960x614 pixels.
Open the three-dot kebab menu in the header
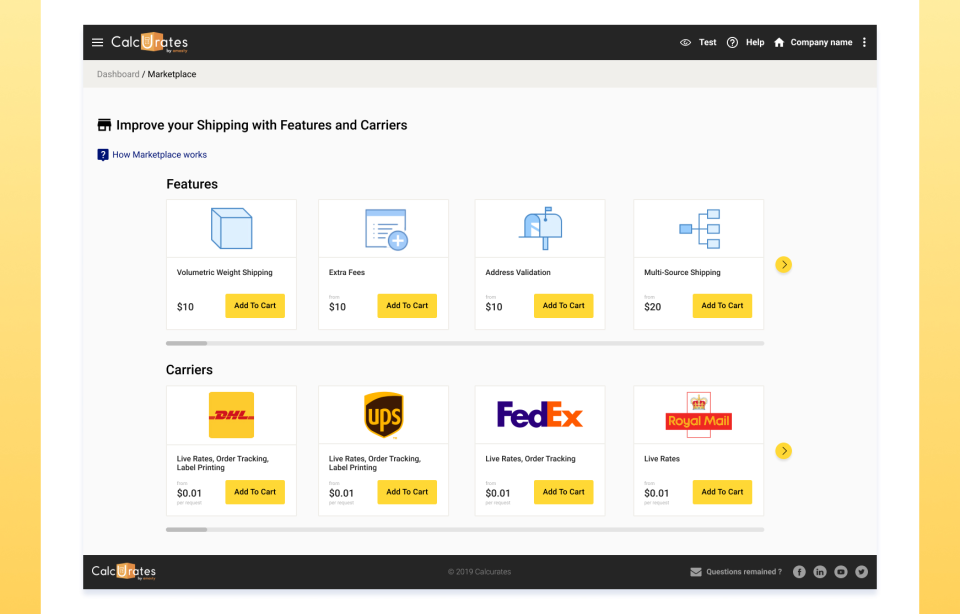pyautogui.click(x=864, y=42)
